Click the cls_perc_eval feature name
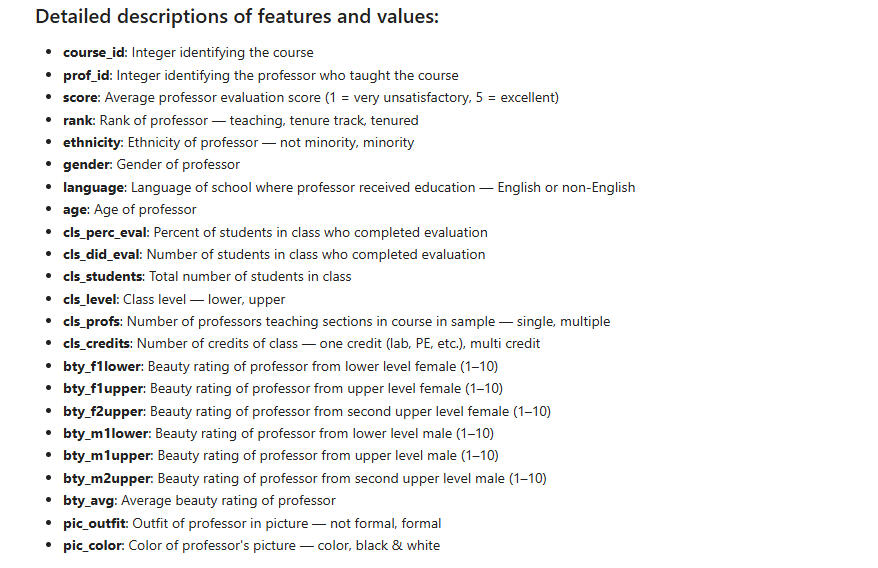The image size is (878, 568). (105, 232)
